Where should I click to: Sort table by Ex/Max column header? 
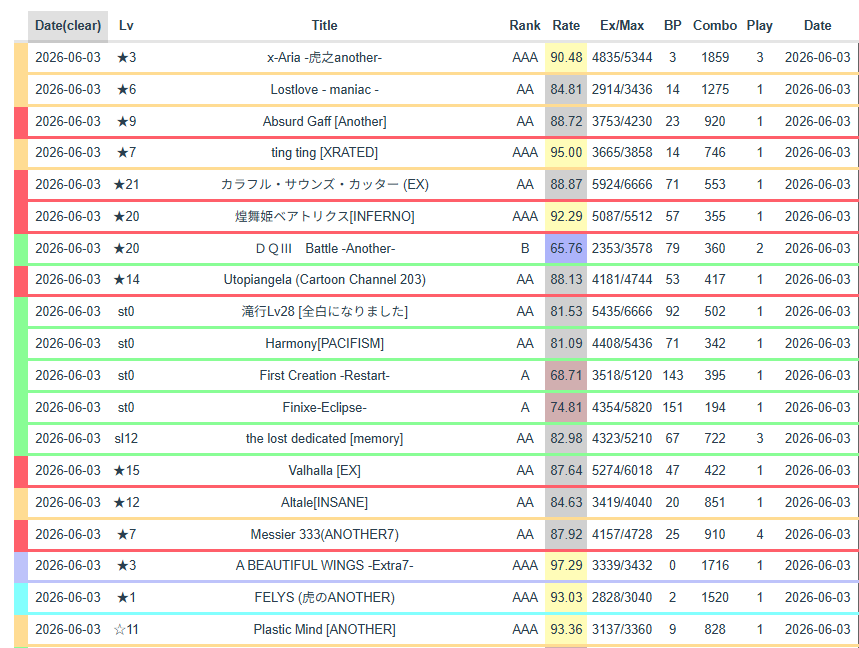622,26
